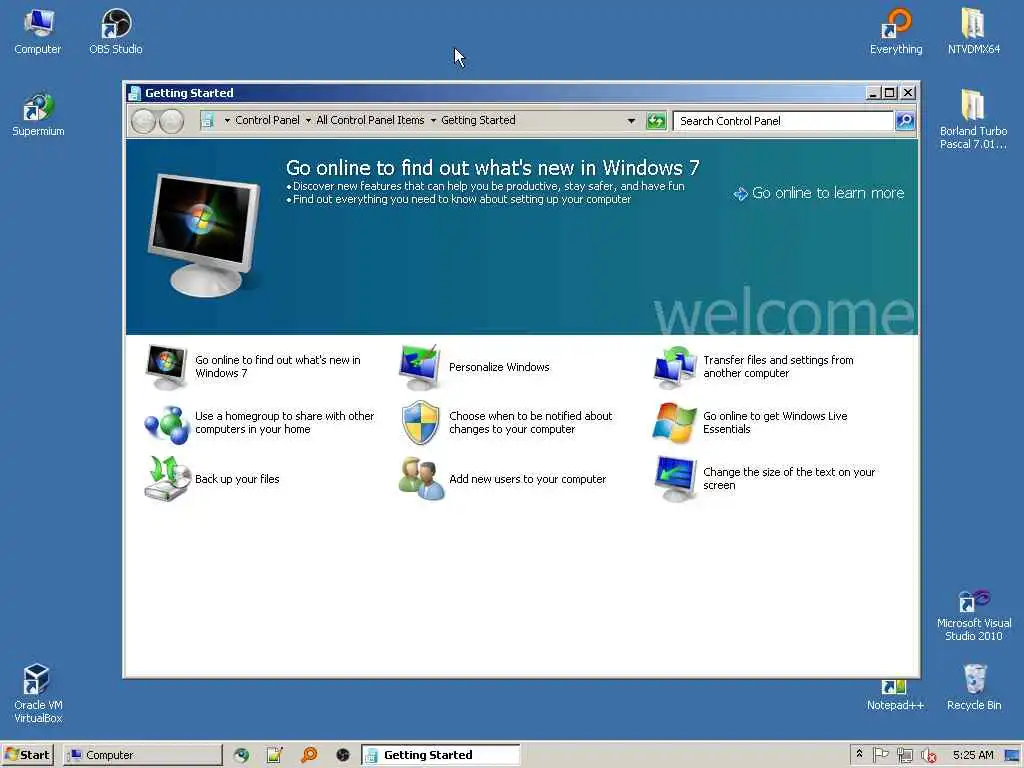Viewport: 1024px width, 768px height.
Task: Click the network tray icon
Action: coord(904,755)
